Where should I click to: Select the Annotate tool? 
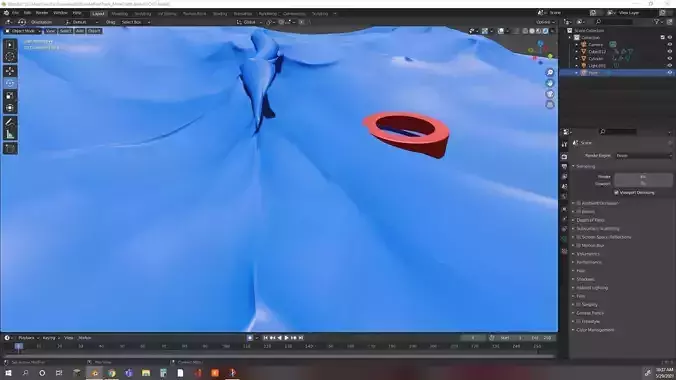click(x=10, y=122)
